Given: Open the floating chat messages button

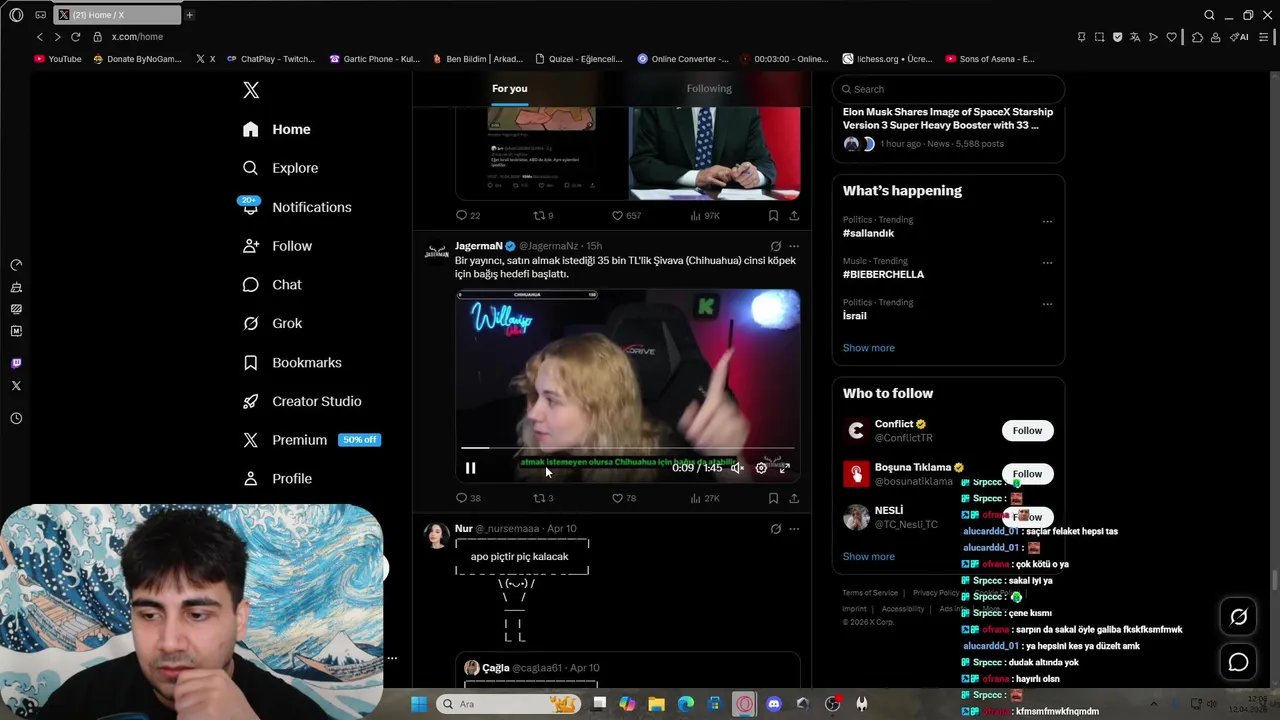Looking at the screenshot, I should (x=1238, y=662).
